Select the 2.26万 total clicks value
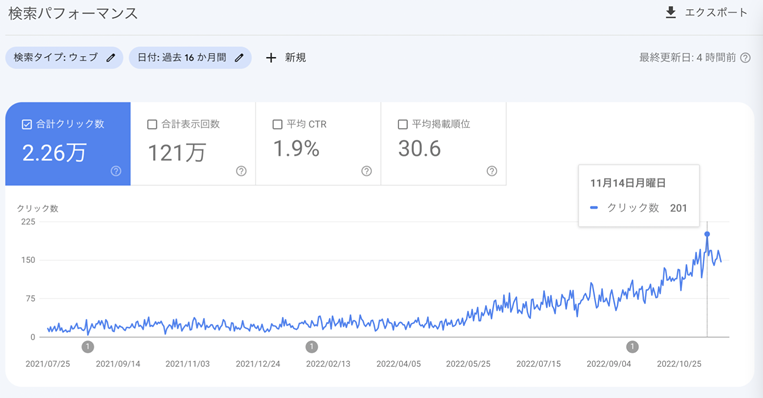This screenshot has width=763, height=398. pos(54,153)
